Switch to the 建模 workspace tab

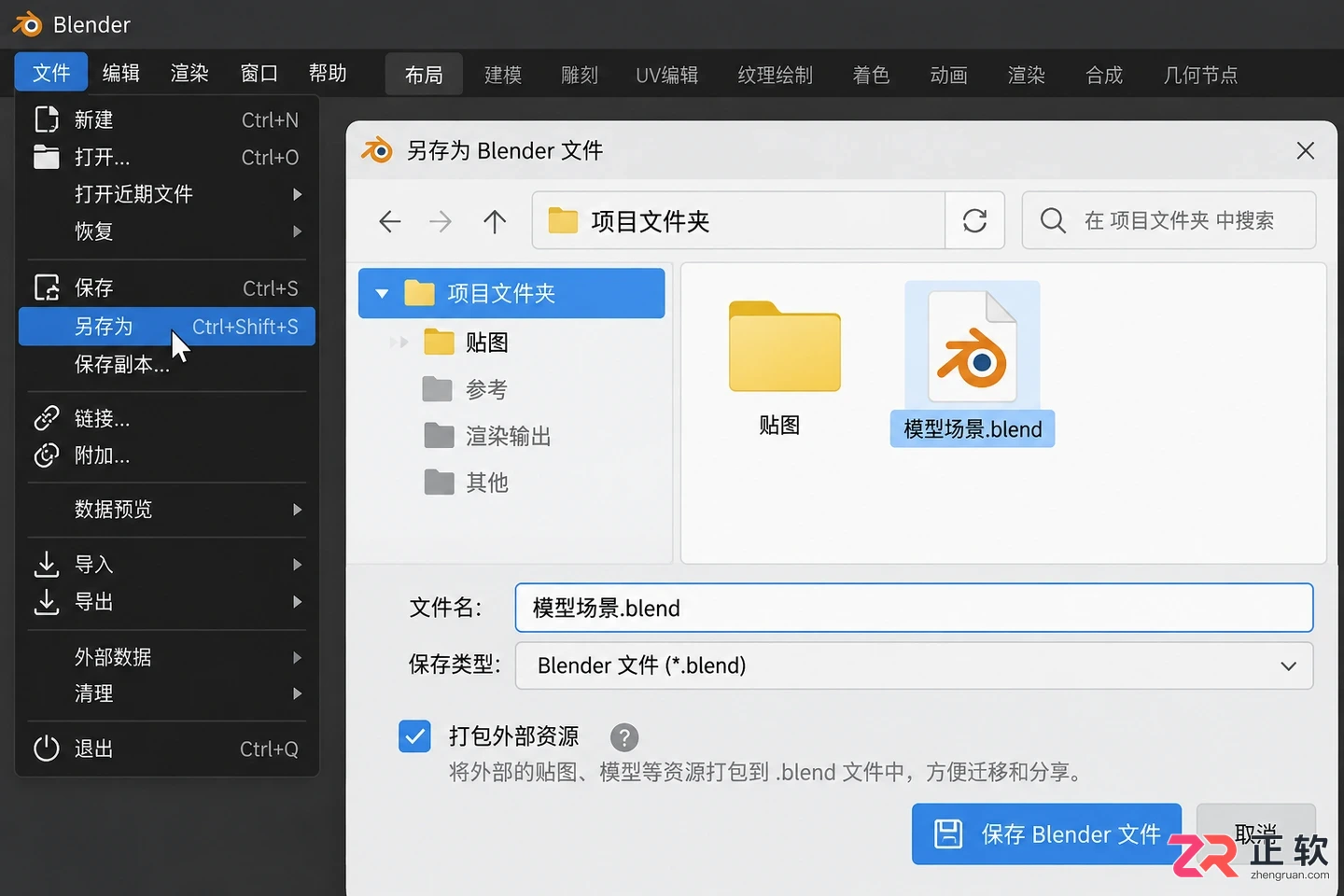point(503,75)
